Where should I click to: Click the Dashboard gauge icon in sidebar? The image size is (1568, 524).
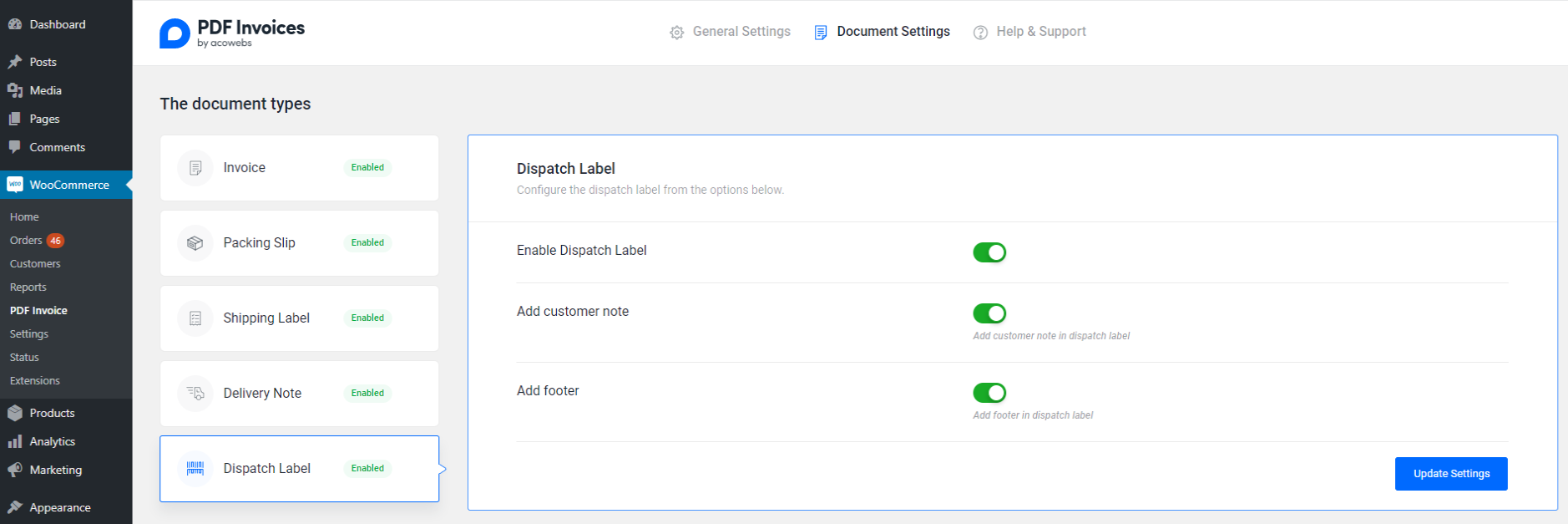pos(15,24)
